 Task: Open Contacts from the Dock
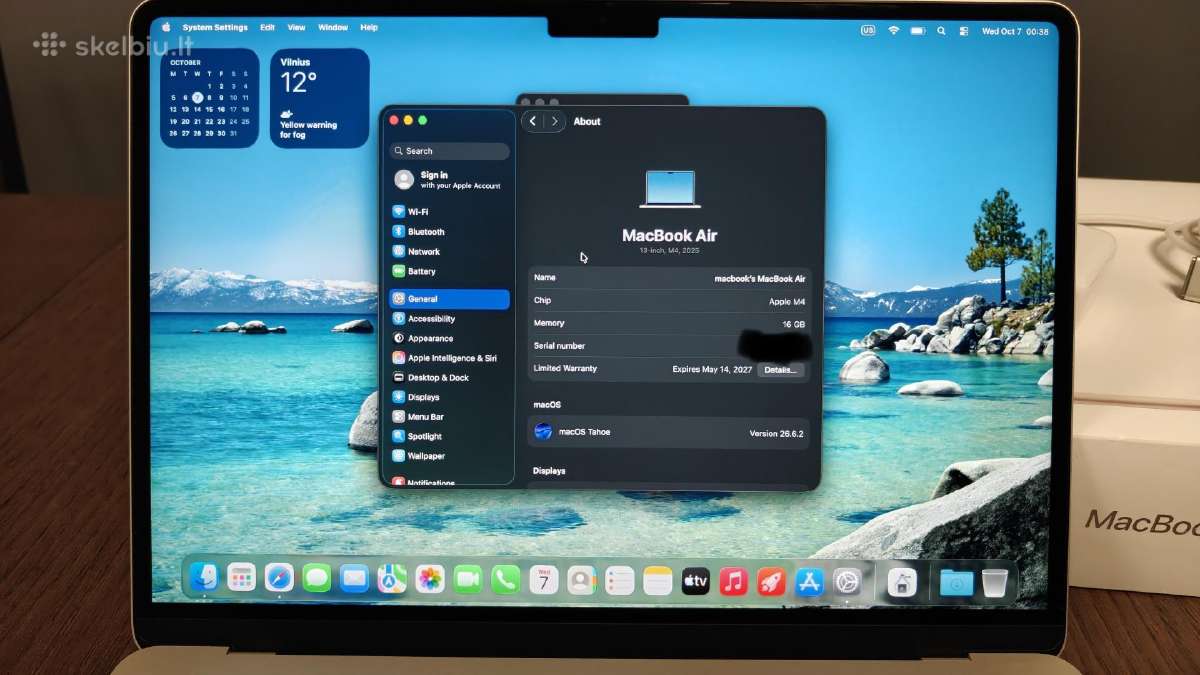(x=581, y=580)
